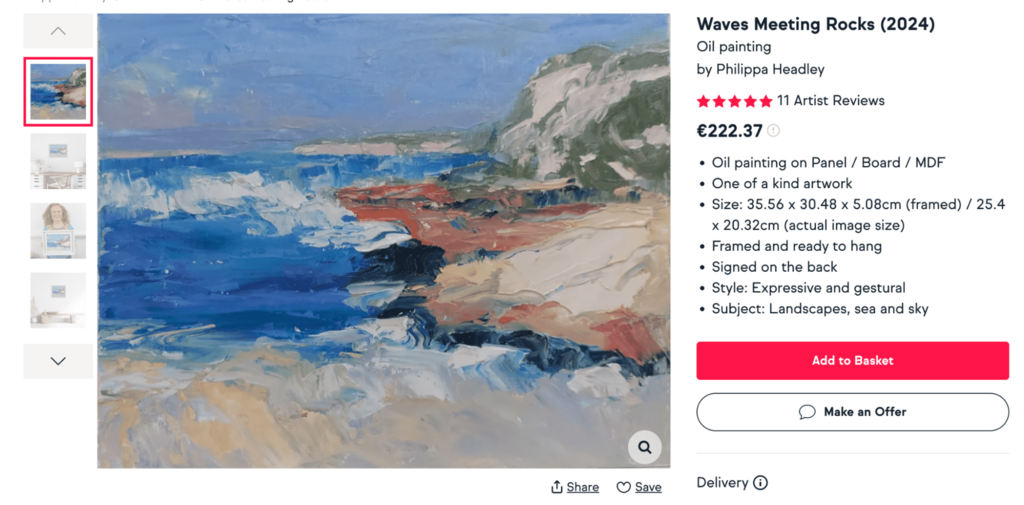Click the magnifier zoom icon on painting
1024x505 pixels.
coord(645,447)
